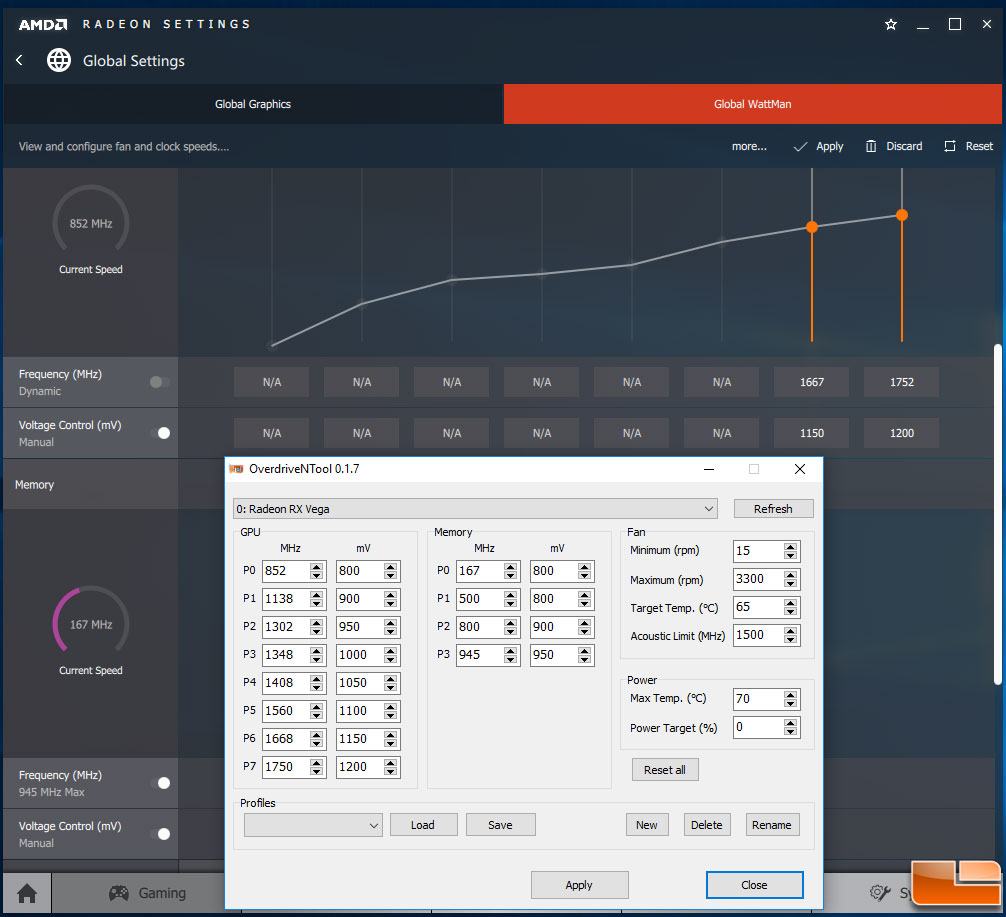Click the 1150 voltage field in WattMan

click(812, 433)
